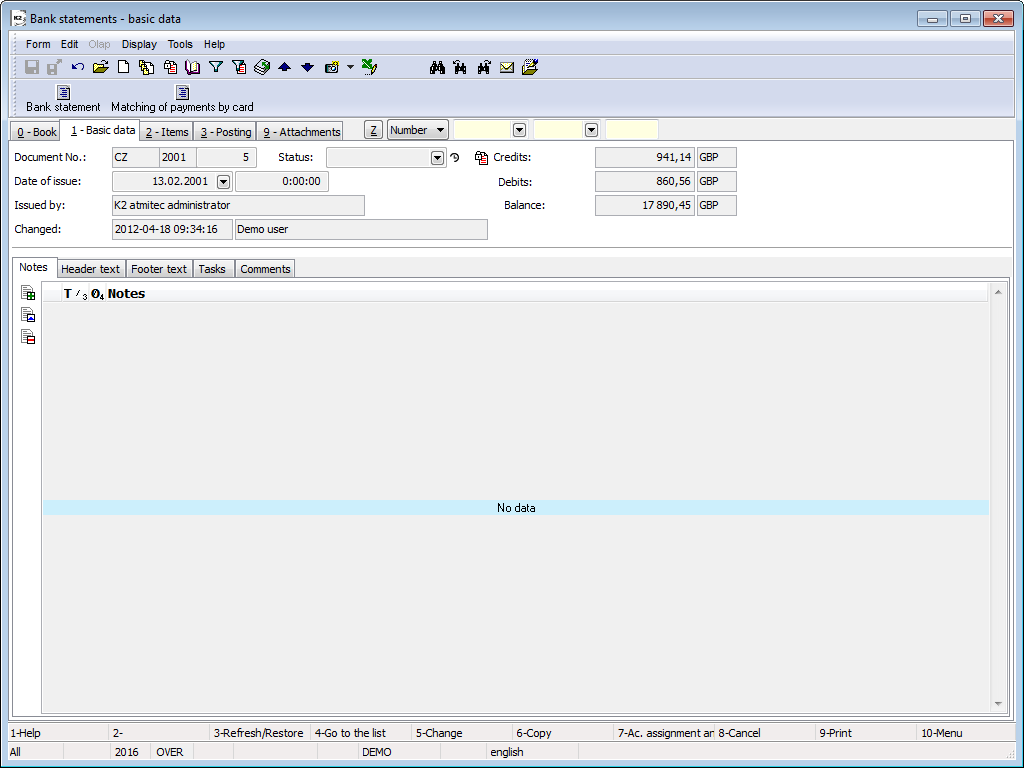Open the book icon in toolbar

coord(193,67)
